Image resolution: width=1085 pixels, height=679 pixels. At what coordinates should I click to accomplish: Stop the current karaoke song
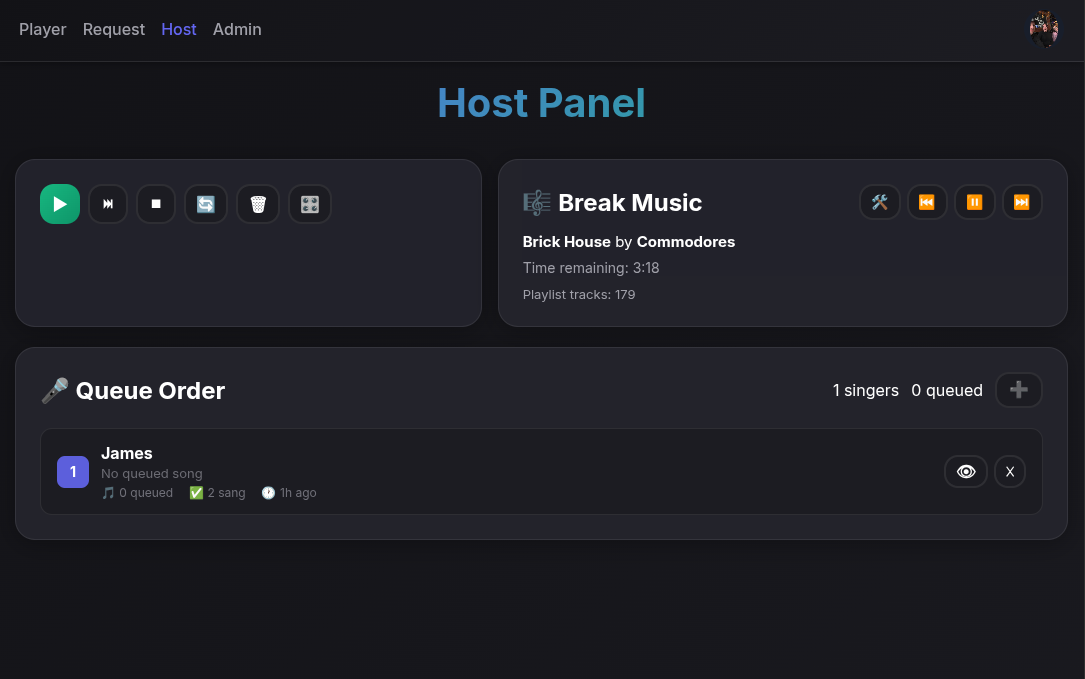pos(156,204)
